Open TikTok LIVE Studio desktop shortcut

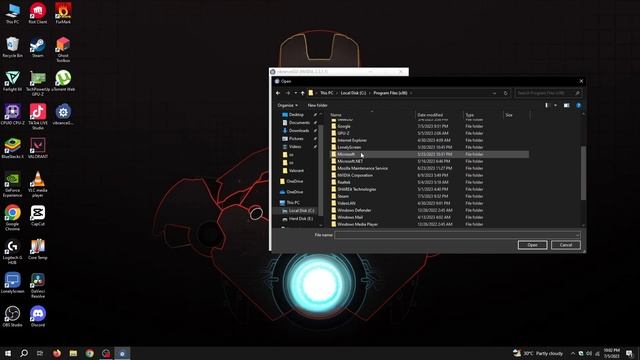(38, 117)
